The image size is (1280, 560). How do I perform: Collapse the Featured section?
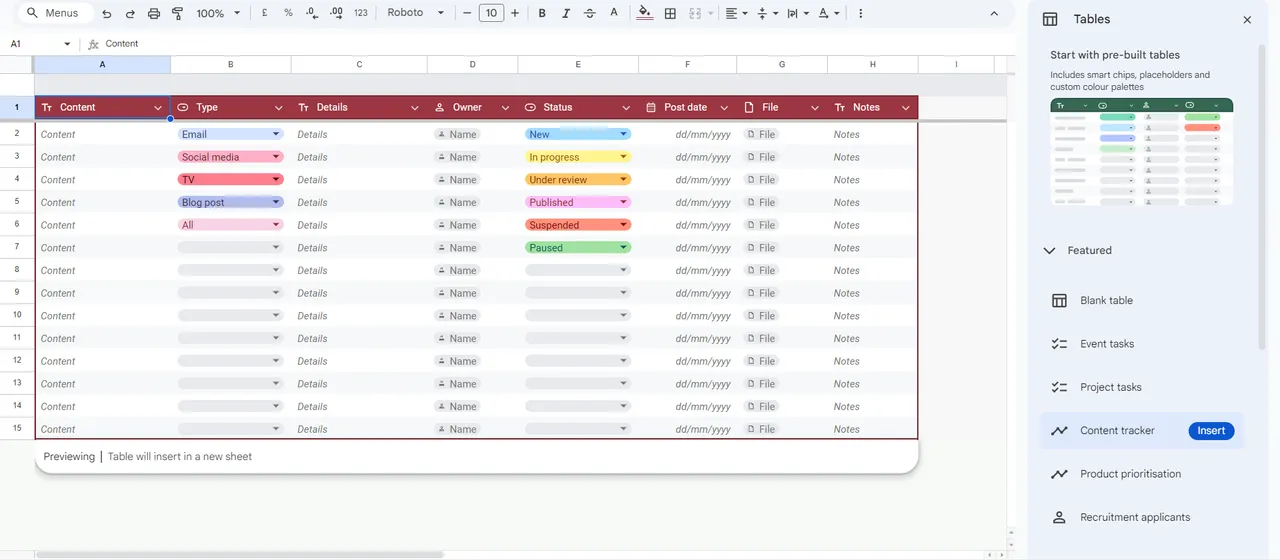(x=1049, y=251)
